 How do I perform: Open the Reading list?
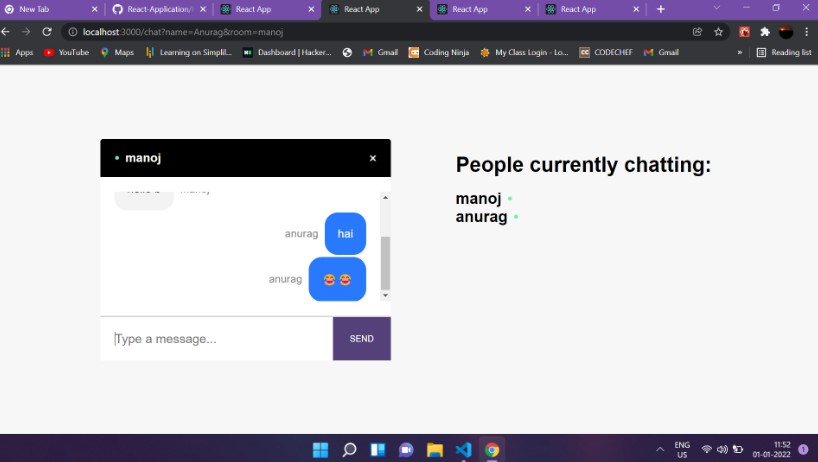coord(784,52)
